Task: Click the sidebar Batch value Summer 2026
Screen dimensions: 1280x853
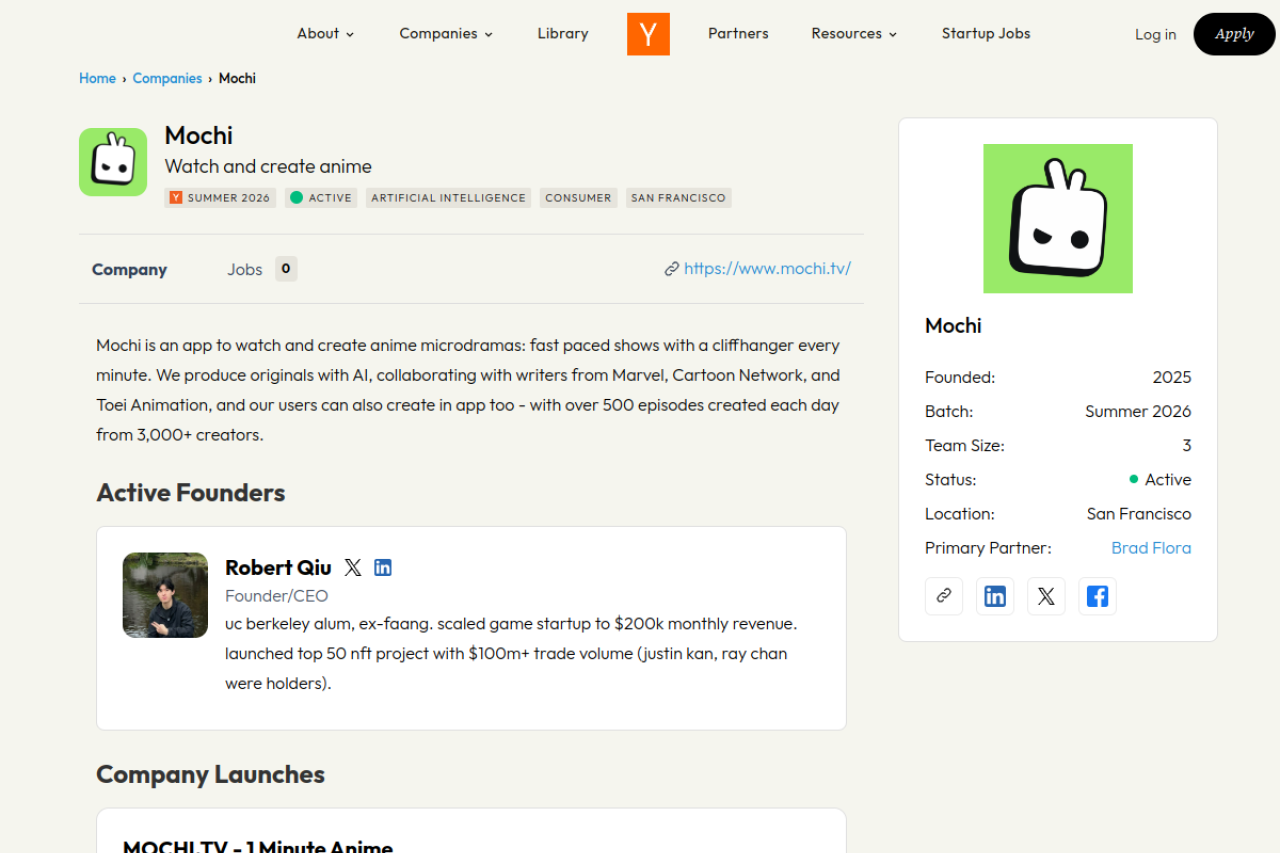Action: [1138, 412]
